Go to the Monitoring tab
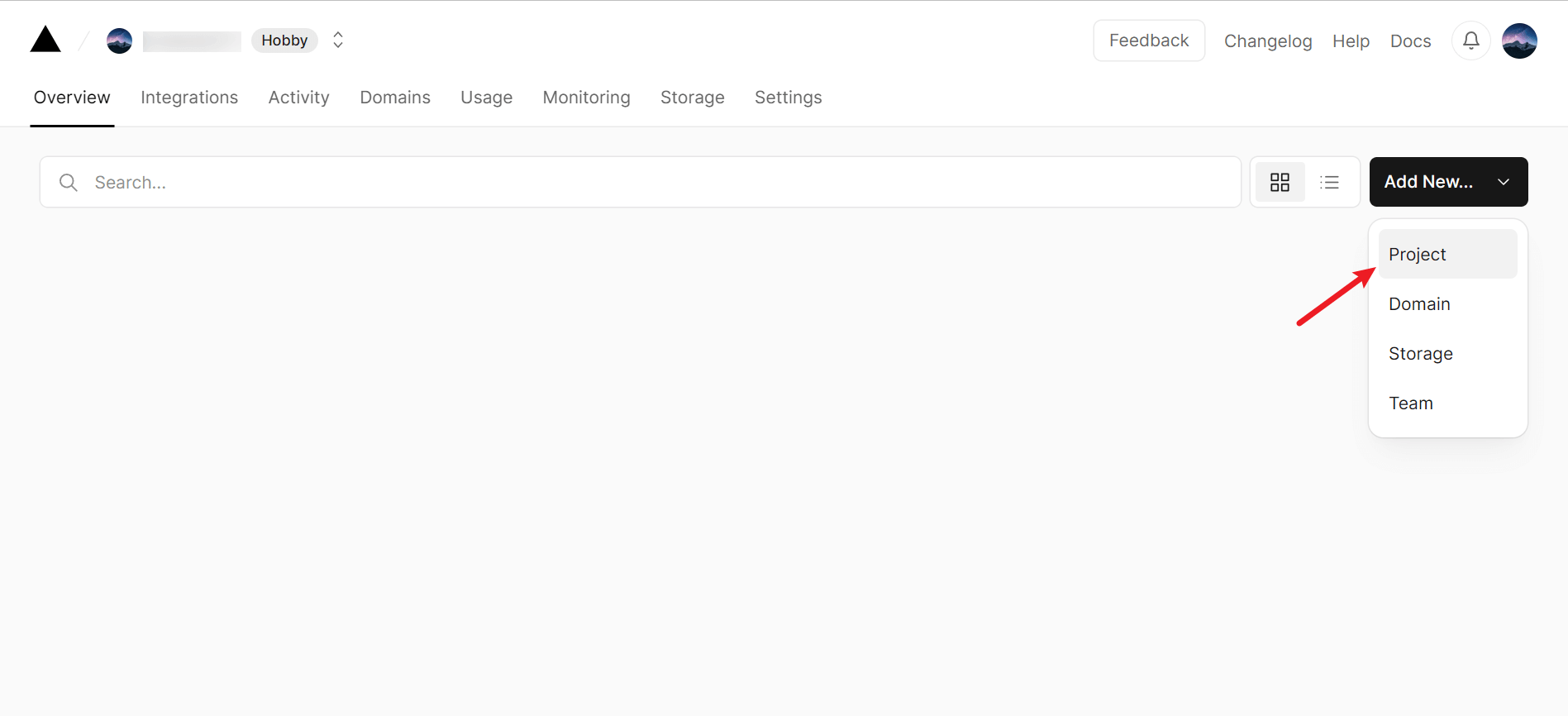The width and height of the screenshot is (1568, 716). pyautogui.click(x=586, y=98)
